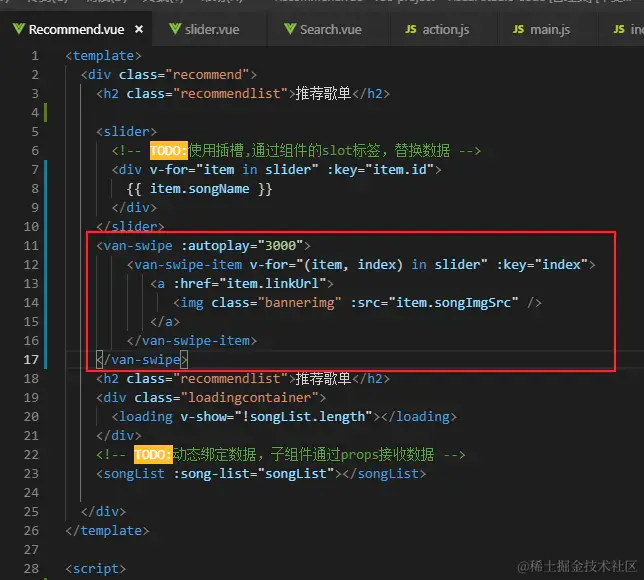The height and width of the screenshot is (580, 644).
Task: Close the Recommend.vue tab
Action: 139,29
